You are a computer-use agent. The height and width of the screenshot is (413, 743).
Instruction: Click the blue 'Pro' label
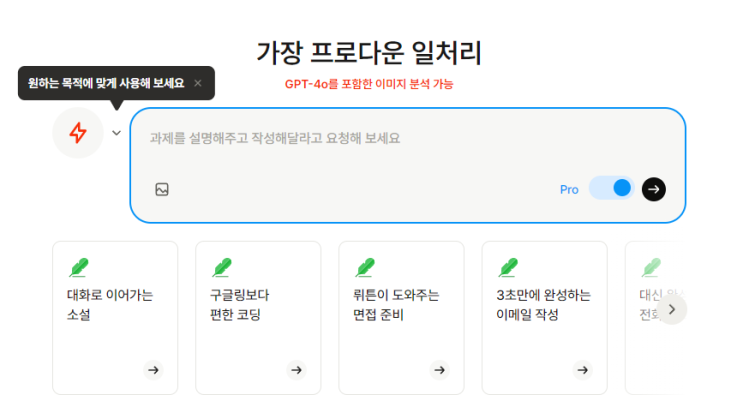pos(569,190)
